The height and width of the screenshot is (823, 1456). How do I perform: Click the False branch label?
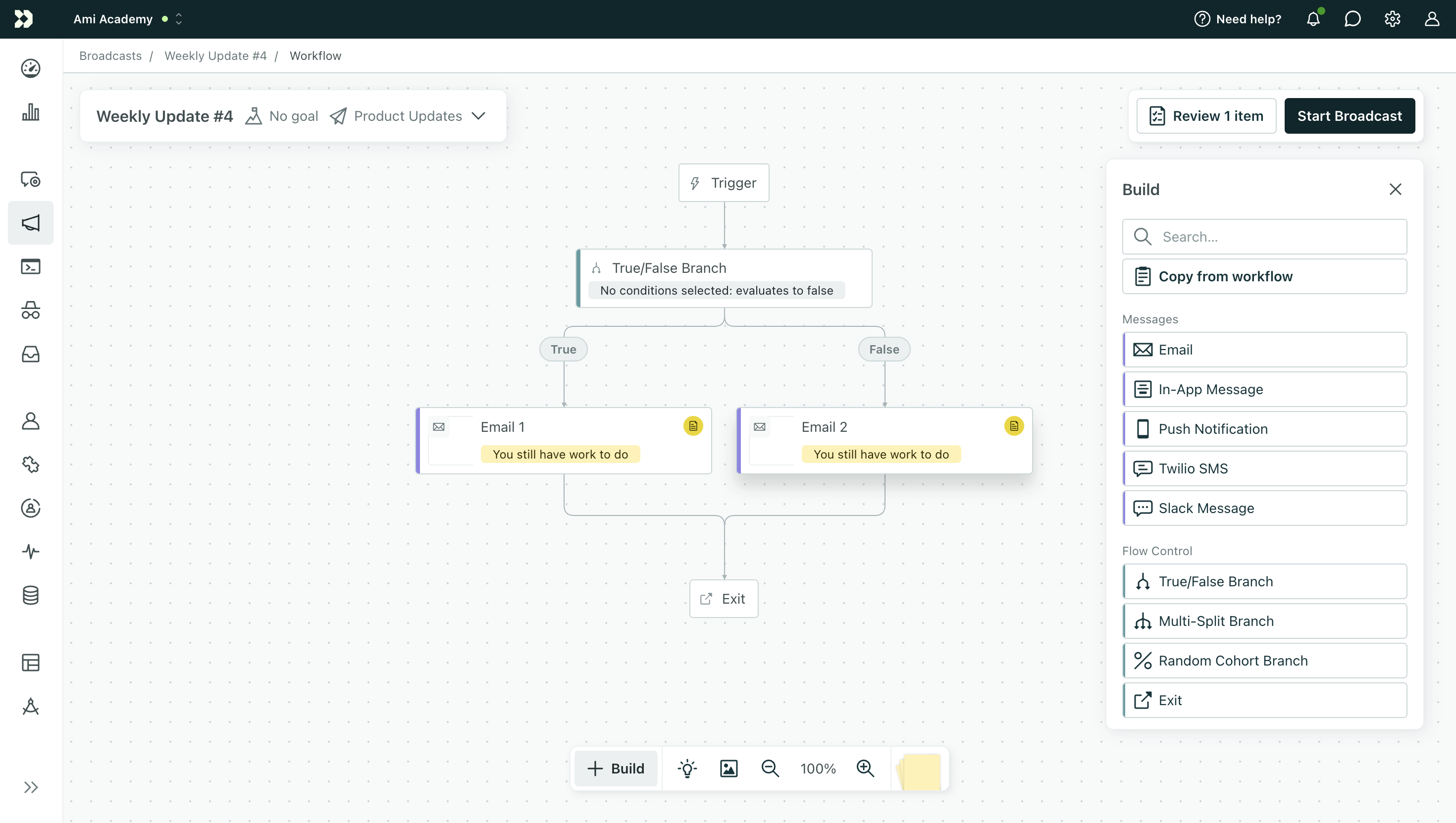coord(884,349)
